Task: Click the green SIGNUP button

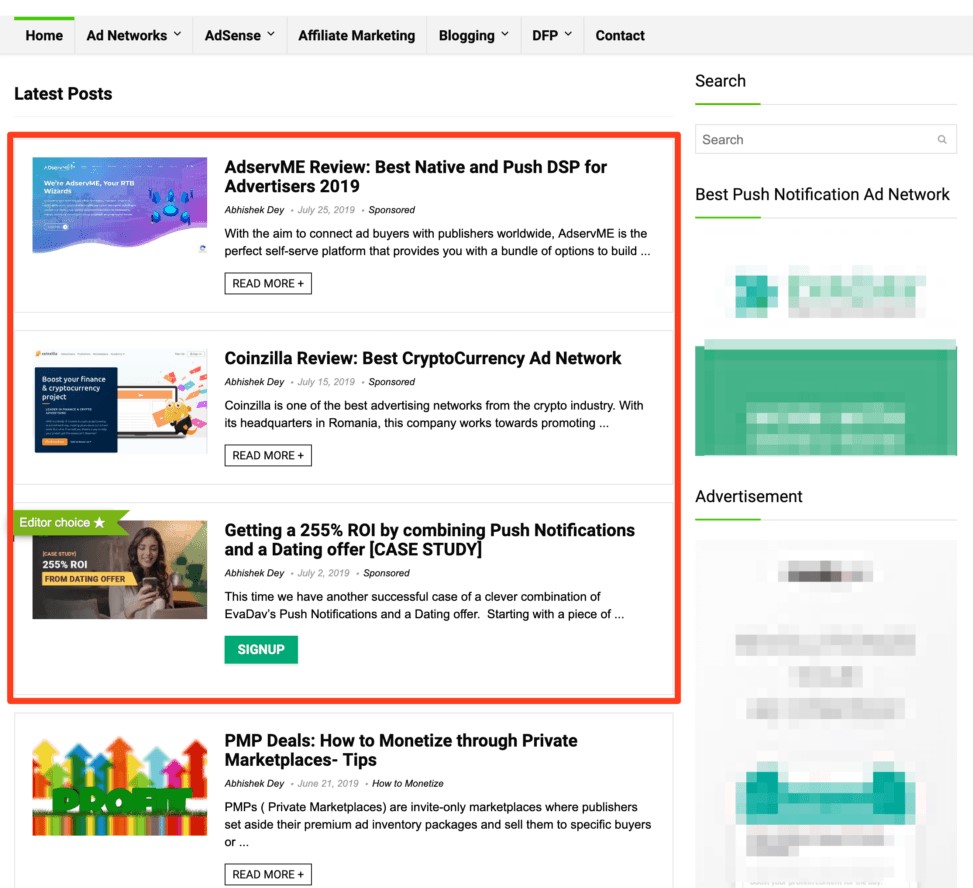Action: 261,650
